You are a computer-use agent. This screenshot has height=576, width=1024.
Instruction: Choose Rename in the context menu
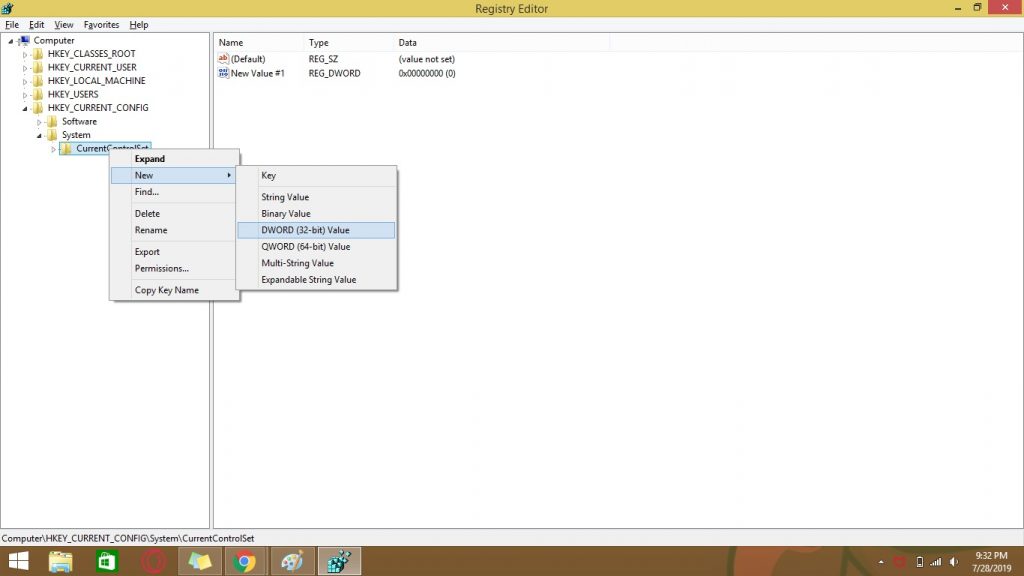click(x=174, y=230)
